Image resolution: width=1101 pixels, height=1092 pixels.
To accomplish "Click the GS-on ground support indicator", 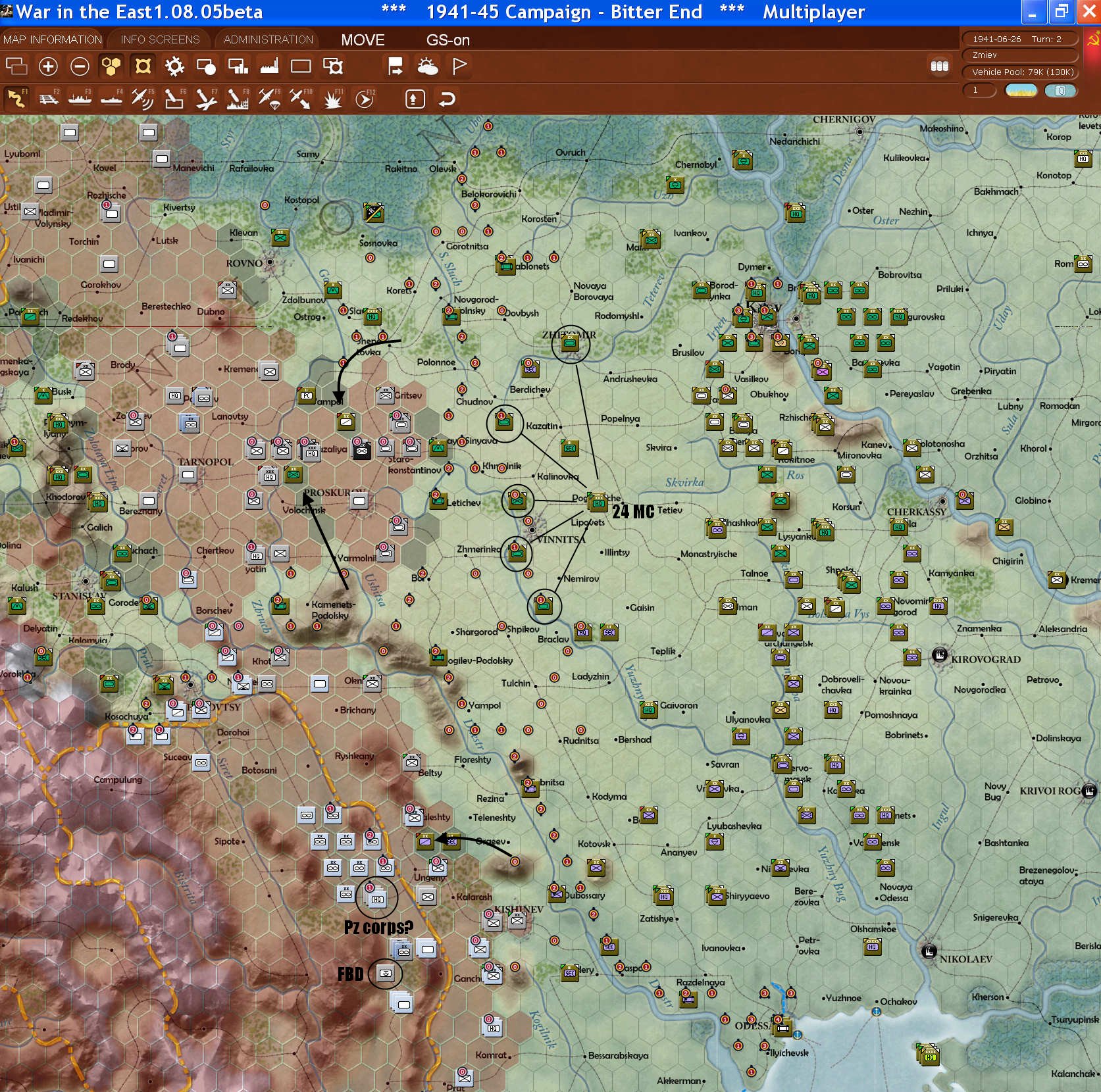I will (448, 40).
